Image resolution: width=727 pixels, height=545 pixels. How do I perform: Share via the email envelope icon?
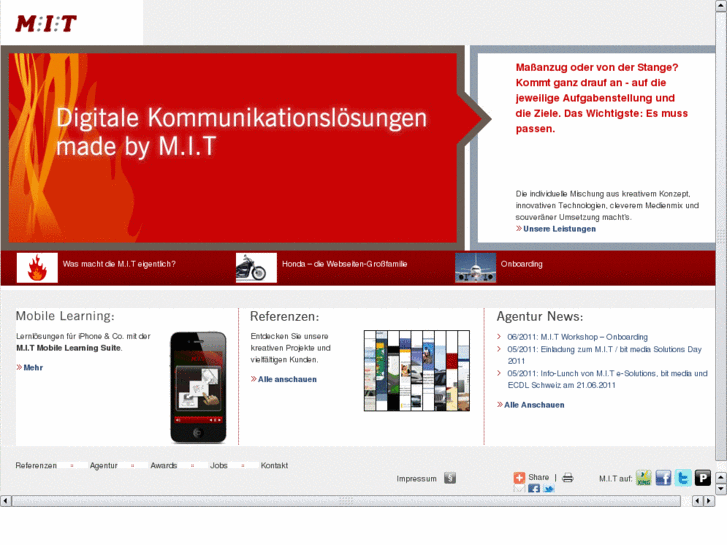[519, 488]
